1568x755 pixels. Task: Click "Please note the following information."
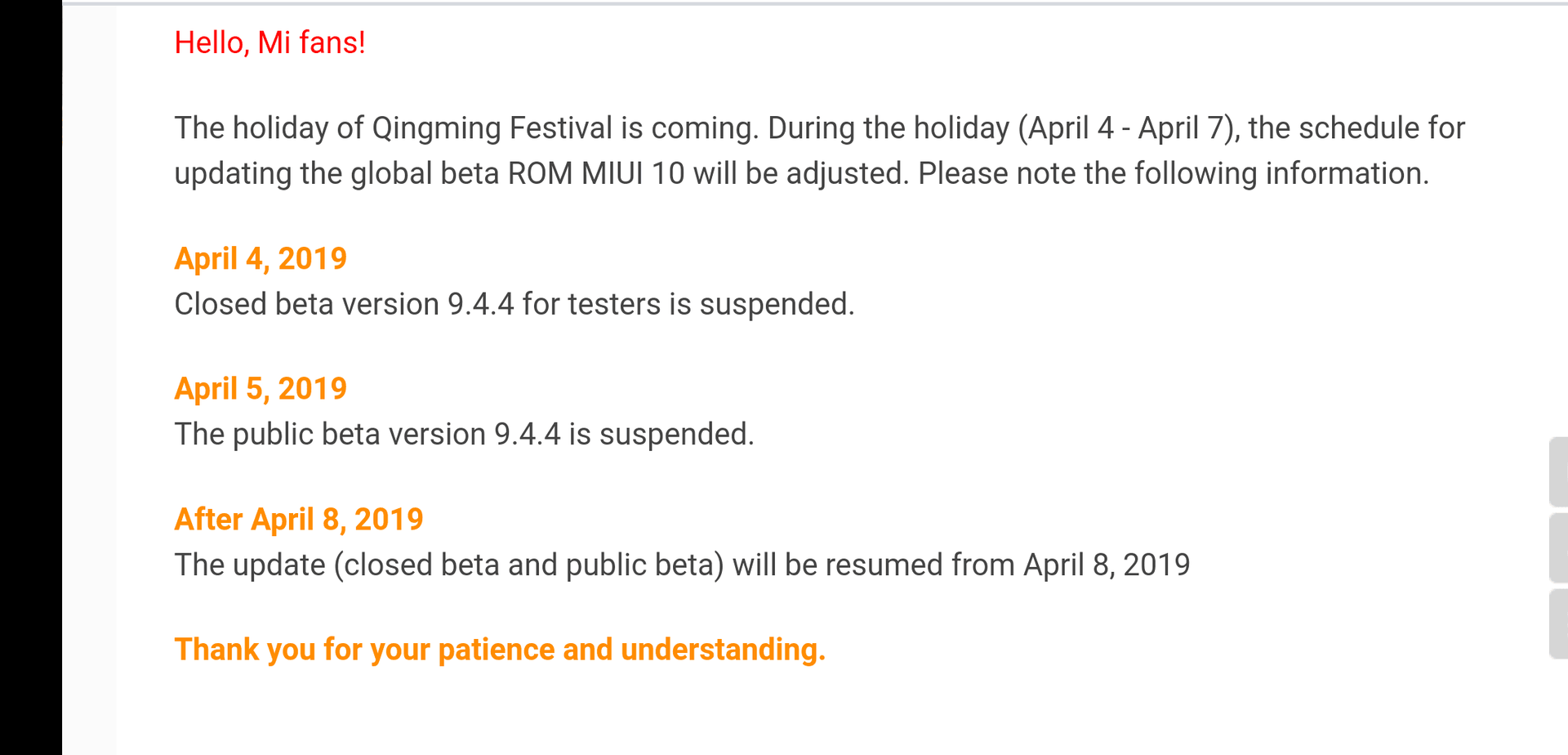(x=1174, y=173)
